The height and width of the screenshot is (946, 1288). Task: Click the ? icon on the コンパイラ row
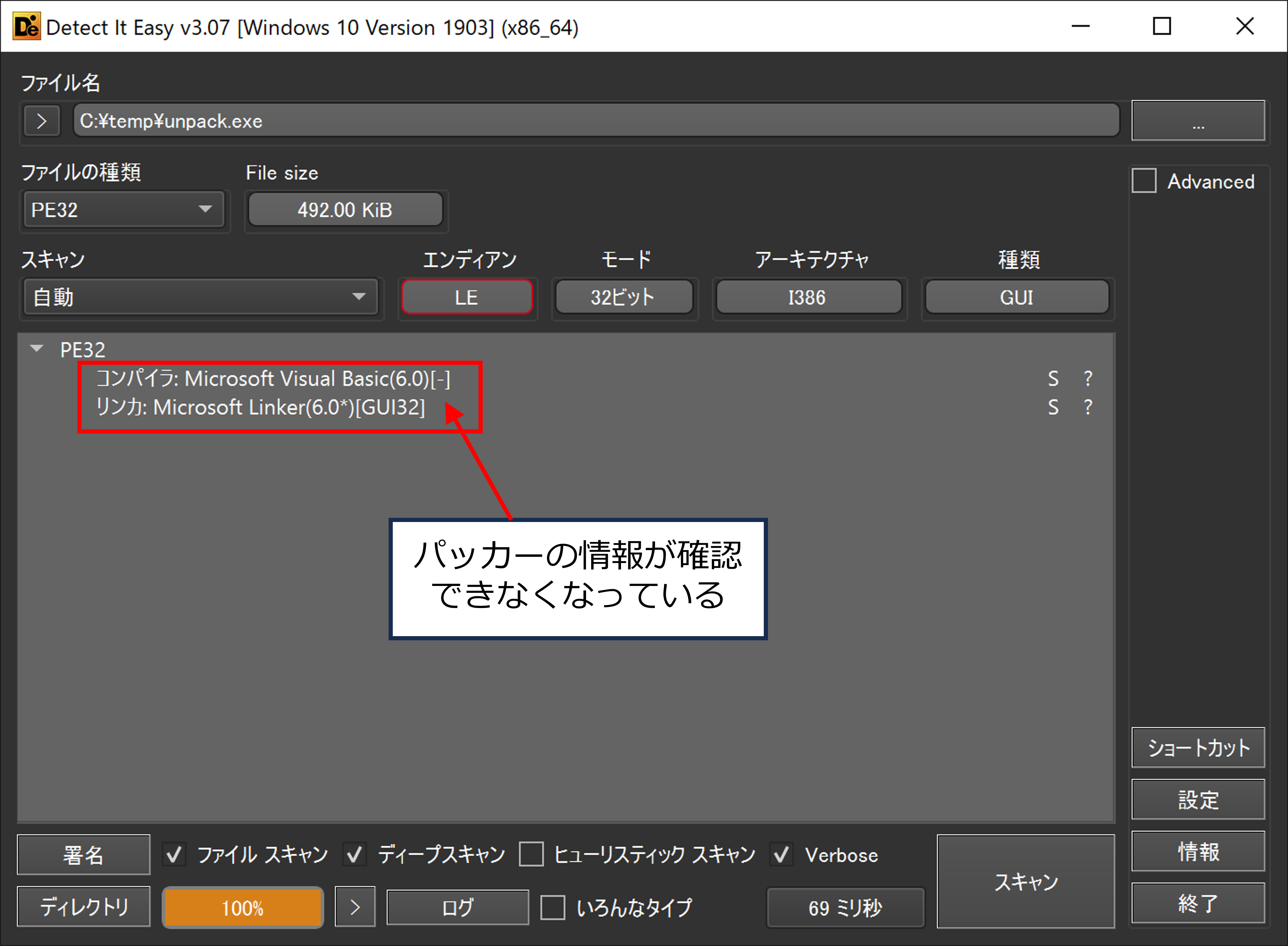click(x=1088, y=379)
